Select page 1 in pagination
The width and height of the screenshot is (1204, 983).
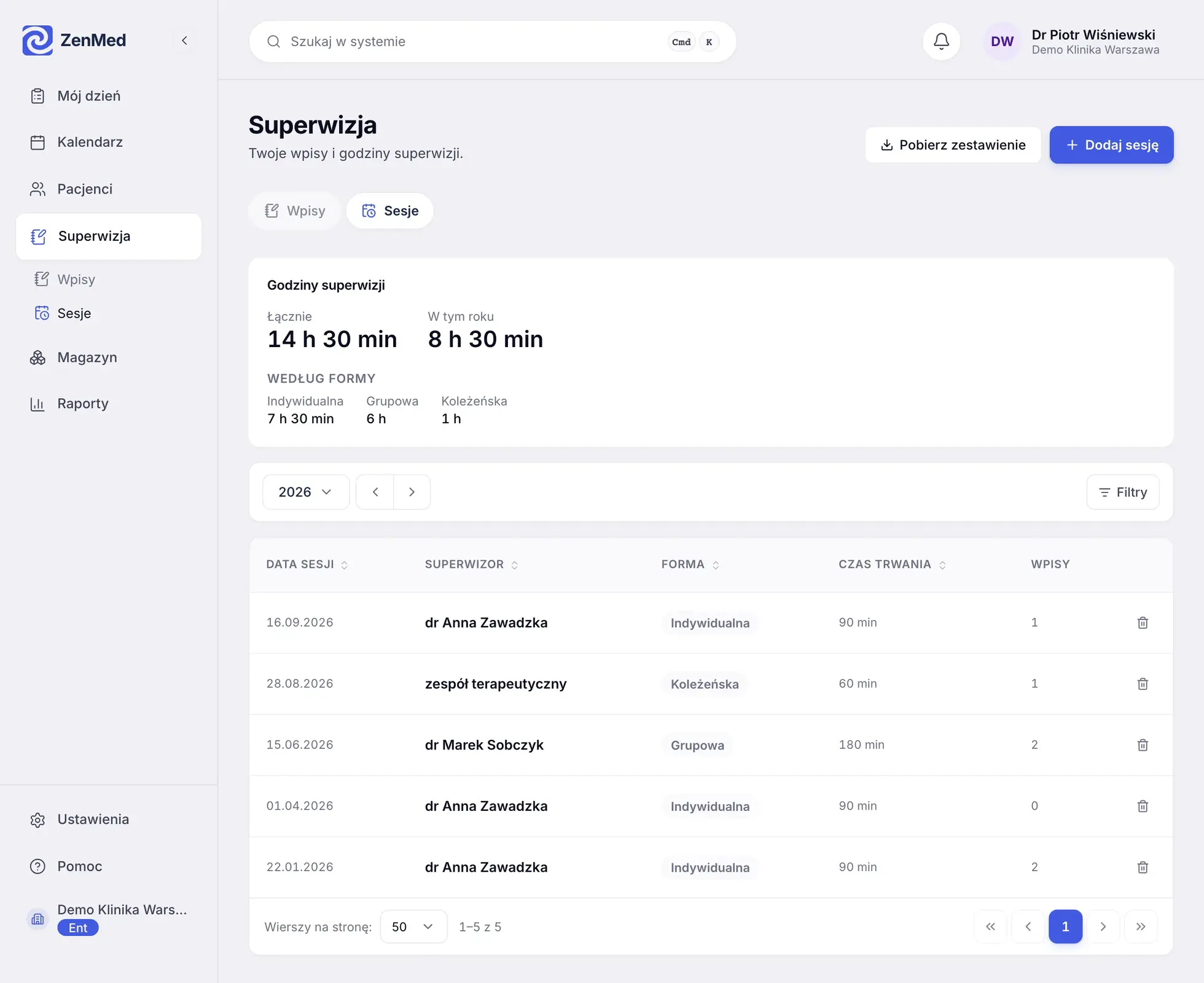click(1065, 926)
